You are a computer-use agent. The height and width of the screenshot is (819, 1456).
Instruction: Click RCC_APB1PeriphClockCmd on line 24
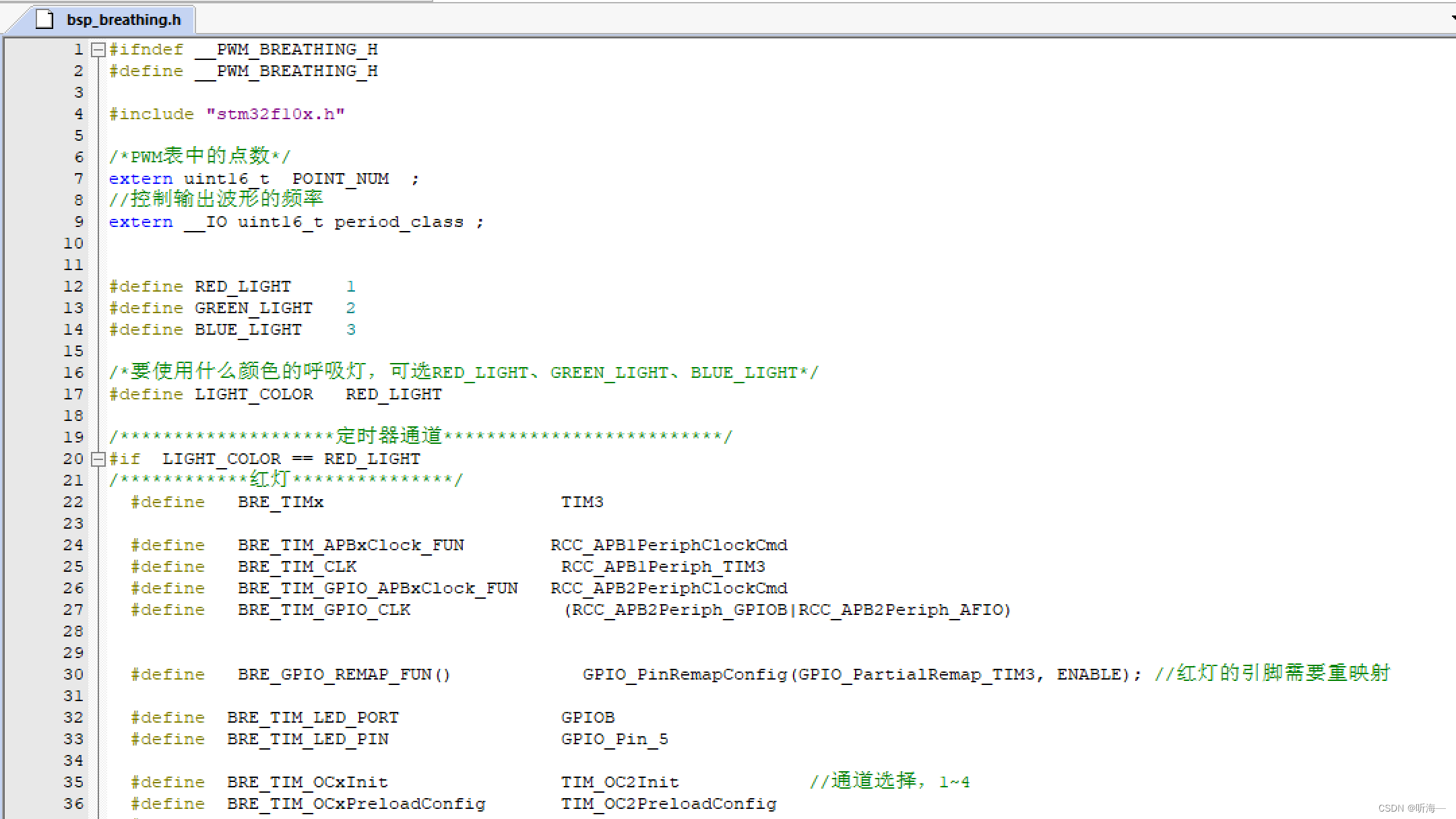point(668,545)
